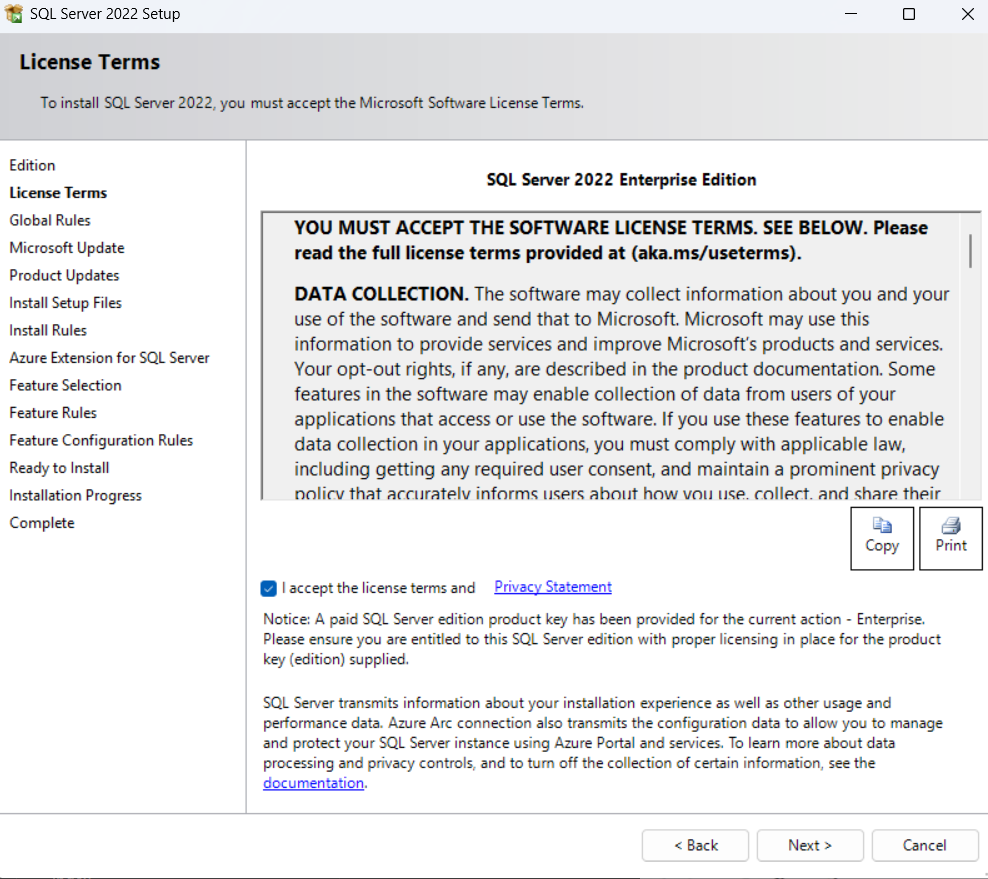This screenshot has height=879, width=988.
Task: Uncheck the accept license terms checkbox
Action: (x=268, y=588)
